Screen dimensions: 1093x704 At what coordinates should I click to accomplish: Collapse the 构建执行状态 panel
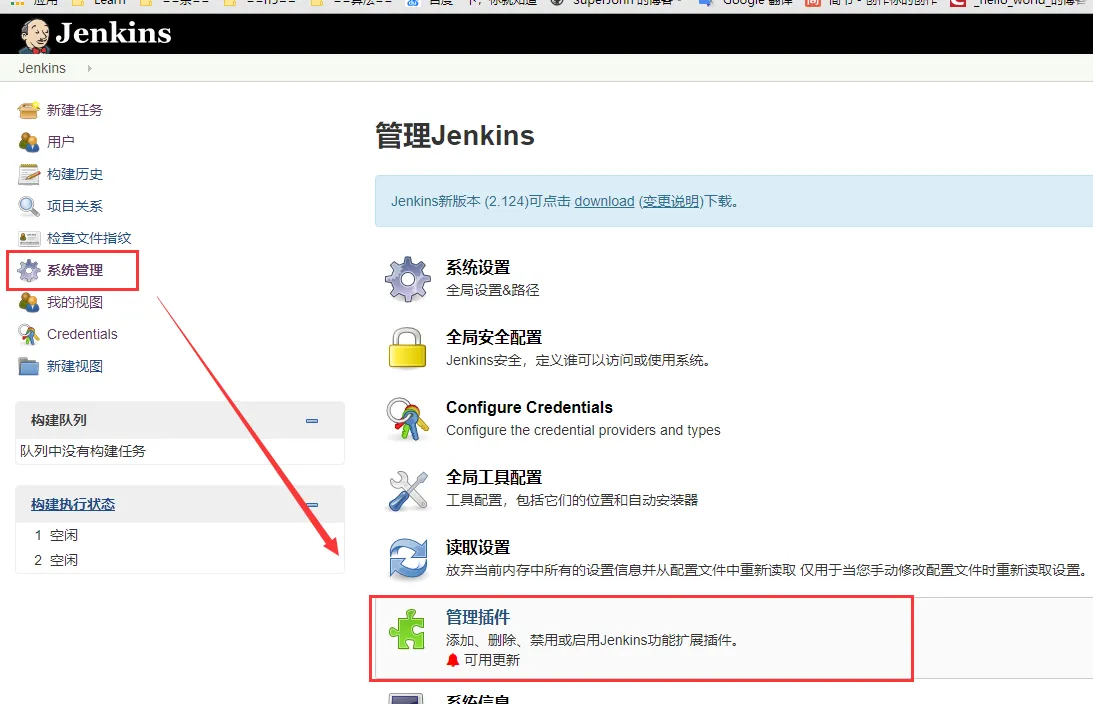(312, 505)
